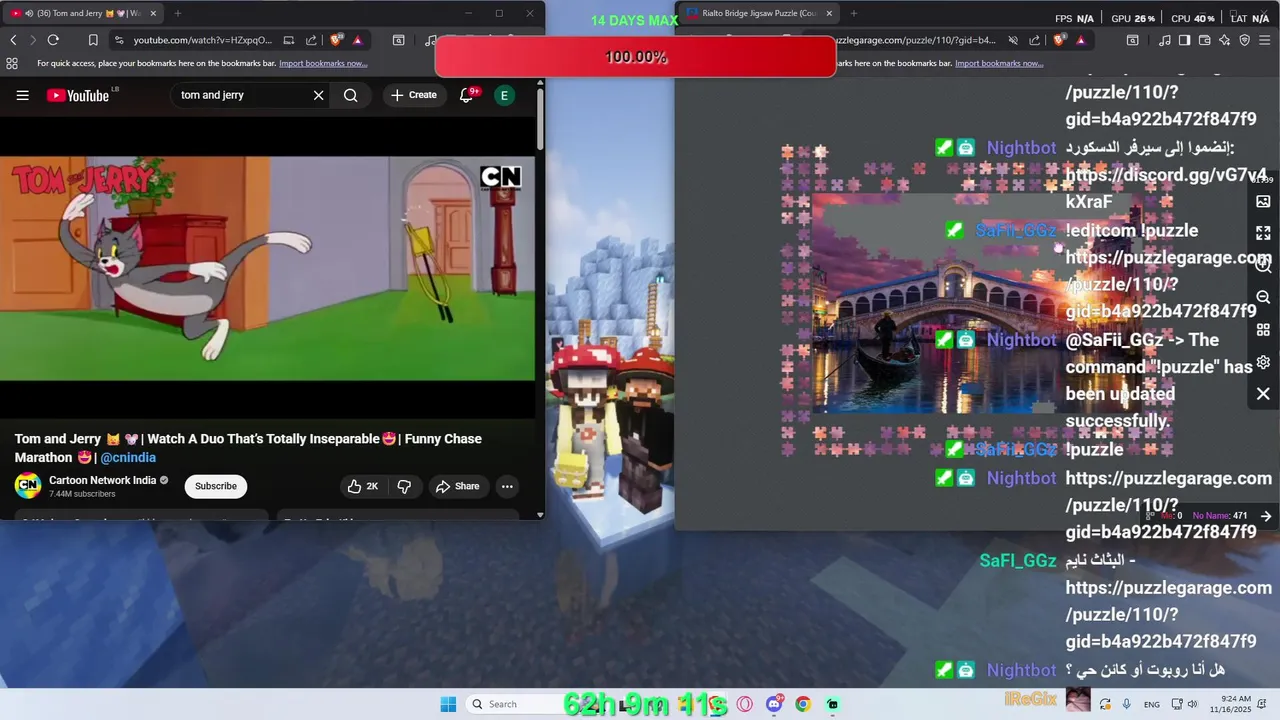Share the puzzle page from address bar
Image resolution: width=1280 pixels, height=720 pixels.
coord(1036,40)
